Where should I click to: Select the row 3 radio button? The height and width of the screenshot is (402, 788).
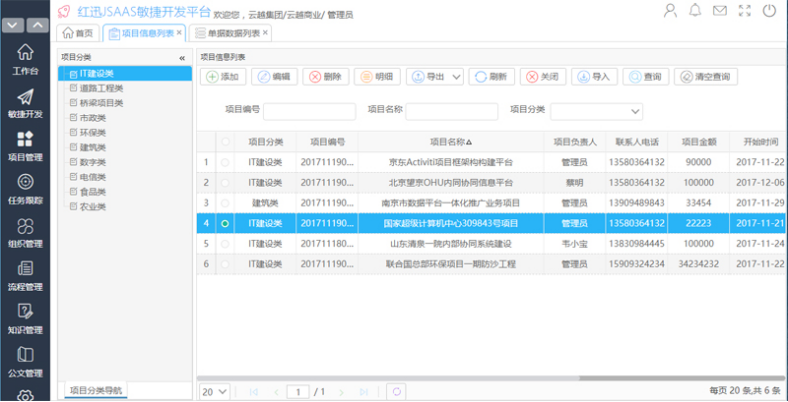point(225,203)
